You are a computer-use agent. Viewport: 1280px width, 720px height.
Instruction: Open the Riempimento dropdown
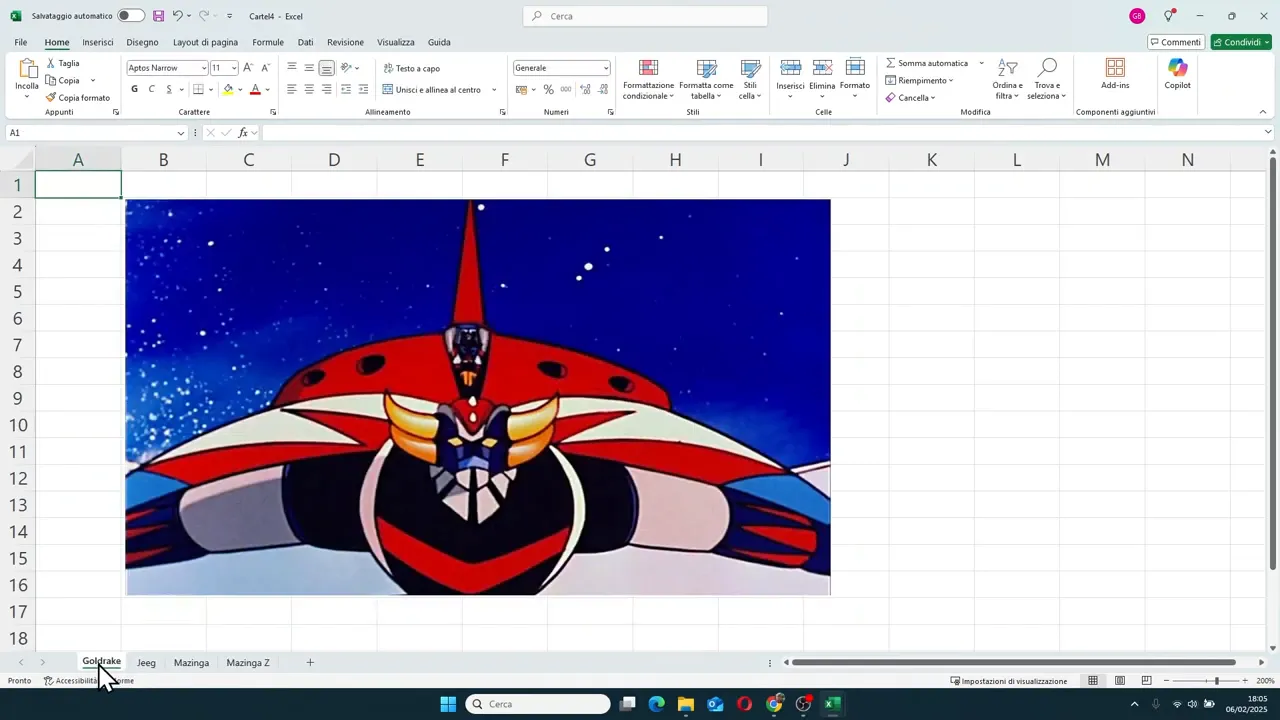[919, 80]
